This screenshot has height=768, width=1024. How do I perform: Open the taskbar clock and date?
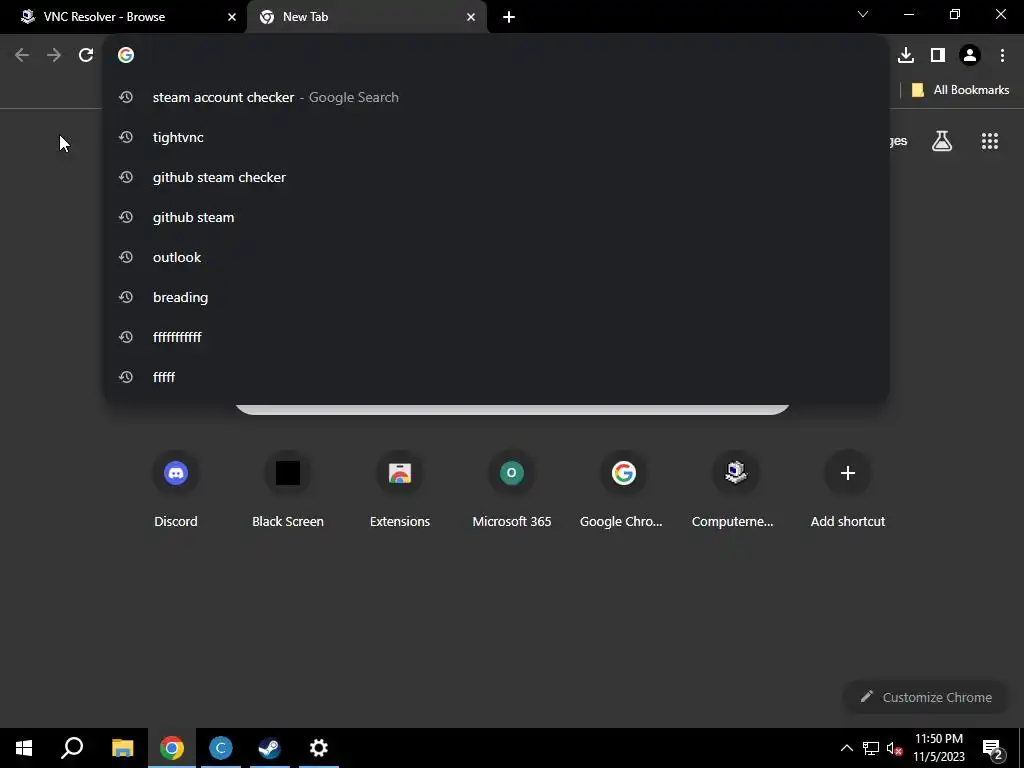pyautogui.click(x=938, y=748)
